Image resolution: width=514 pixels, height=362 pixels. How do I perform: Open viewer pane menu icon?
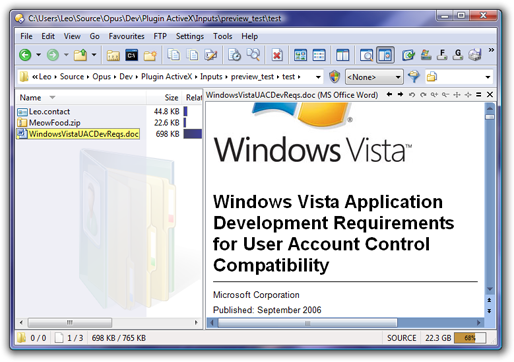tap(479, 95)
